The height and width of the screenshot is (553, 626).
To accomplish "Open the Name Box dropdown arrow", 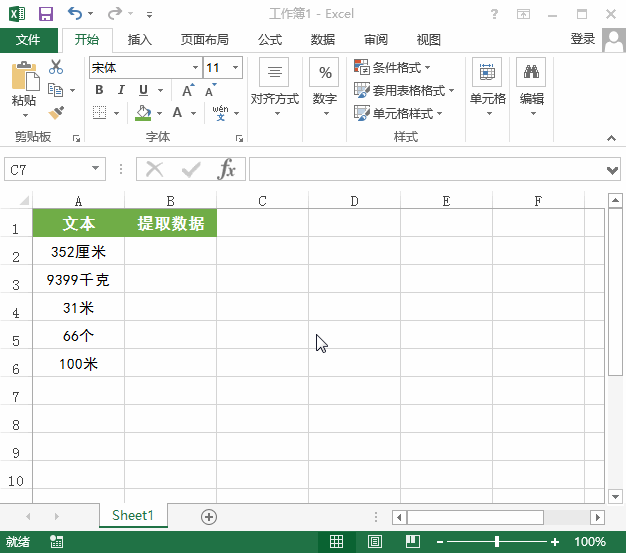I will click(x=96, y=170).
